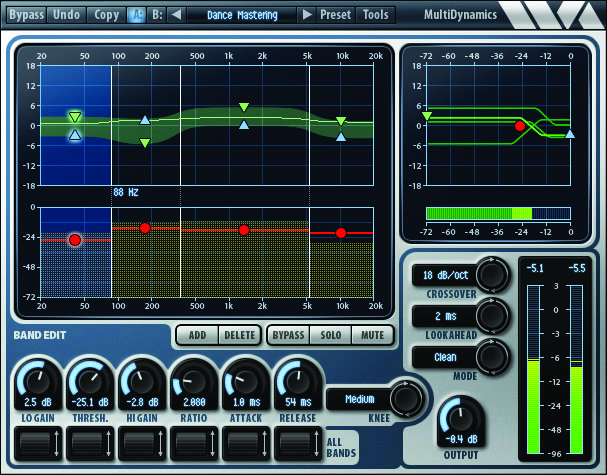Viewport: 607px width, 475px height.
Task: Click the RELEASE knob
Action: click(298, 382)
